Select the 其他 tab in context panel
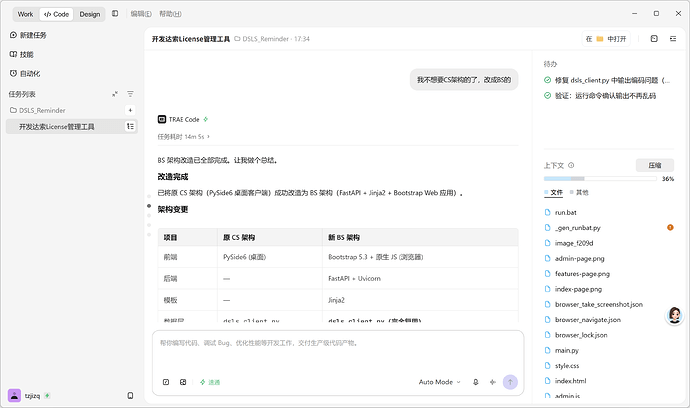 pyautogui.click(x=579, y=192)
